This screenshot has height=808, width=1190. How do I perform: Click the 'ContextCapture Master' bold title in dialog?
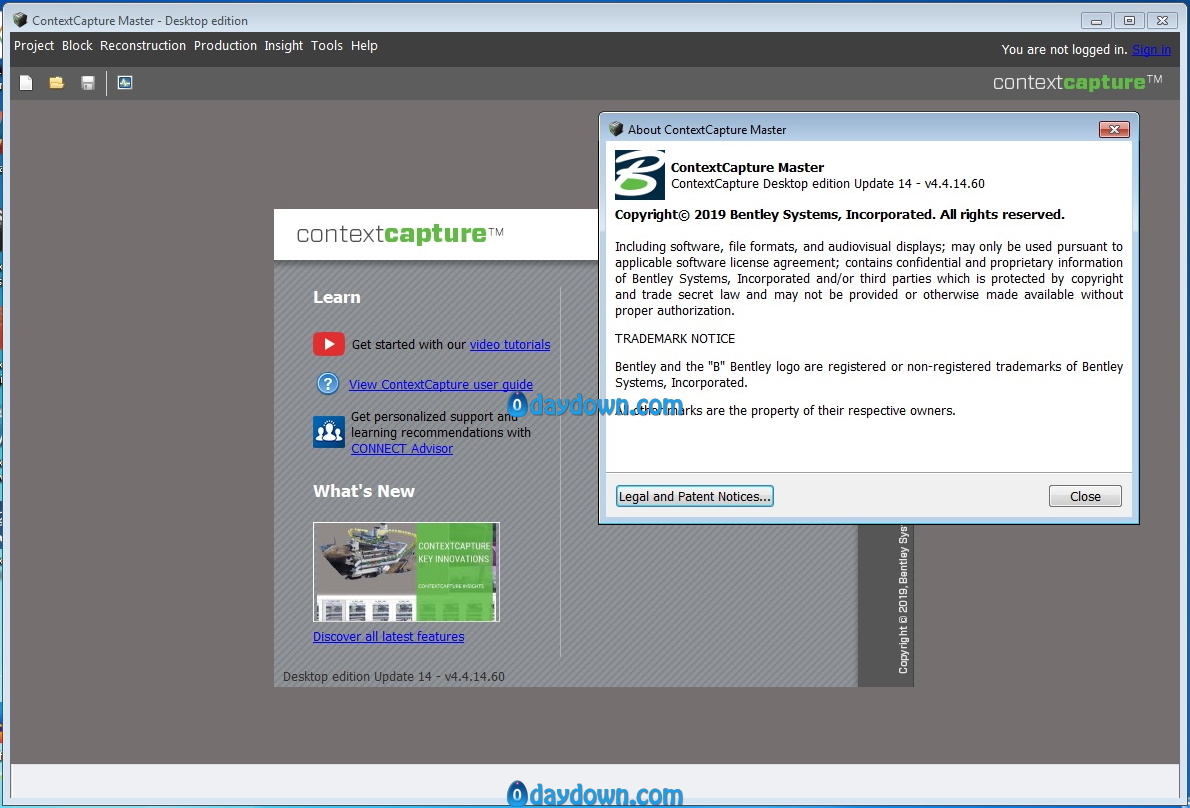click(748, 168)
